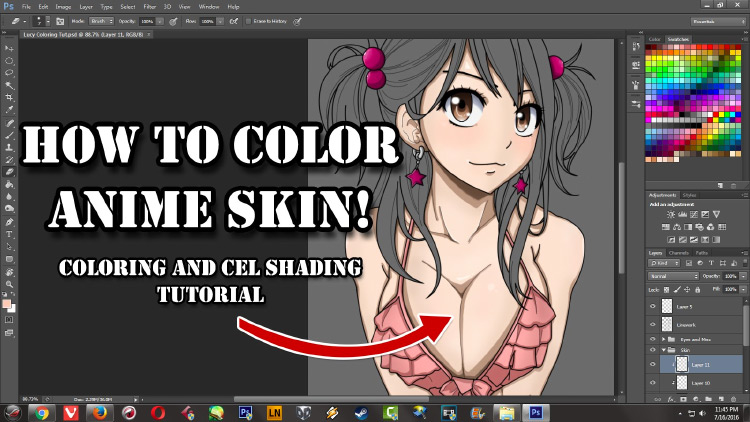The image size is (750, 422).
Task: Switch to the Color panel tab
Action: (654, 39)
